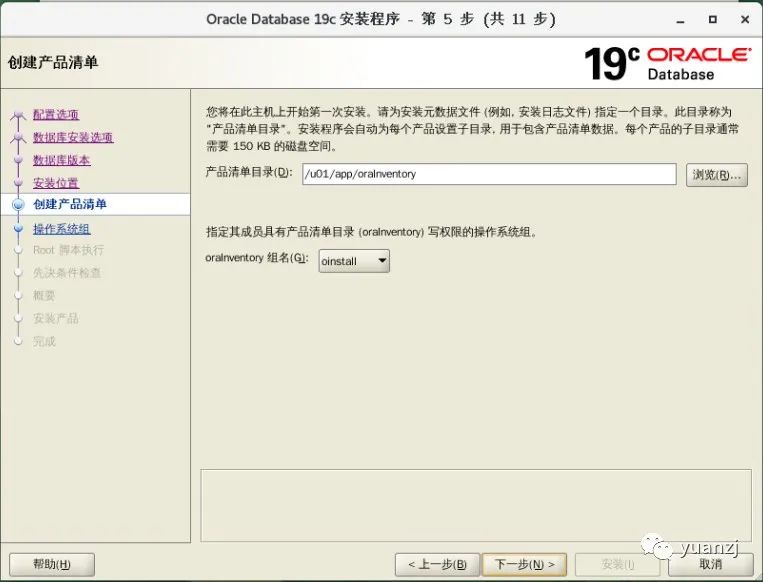The image size is (763, 582).
Task: Click the 产品清单目录 path input field
Action: pyautogui.click(x=489, y=174)
